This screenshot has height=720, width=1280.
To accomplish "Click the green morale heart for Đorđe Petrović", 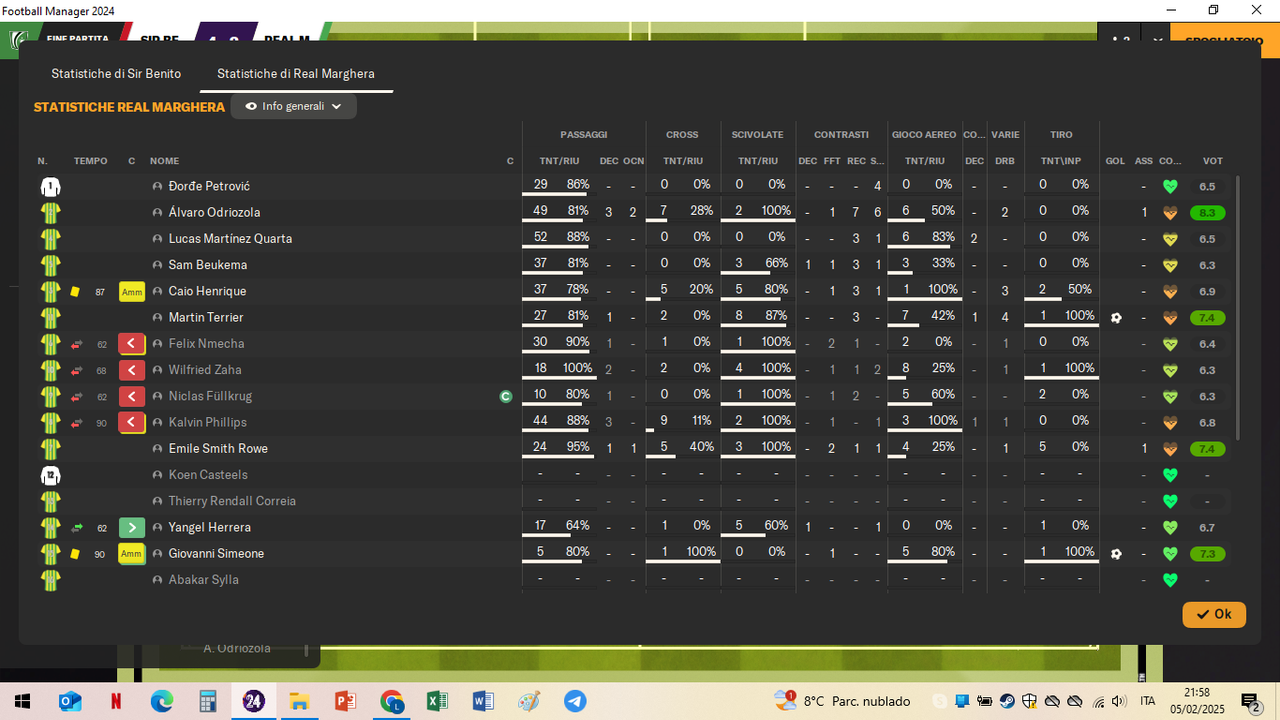I will pyautogui.click(x=1170, y=186).
